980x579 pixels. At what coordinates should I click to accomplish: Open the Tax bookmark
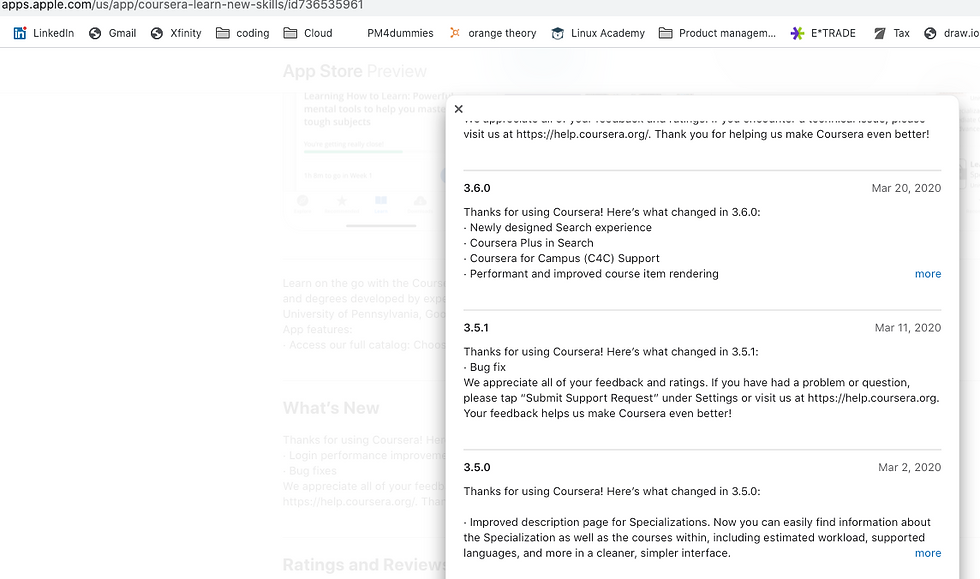(x=891, y=33)
